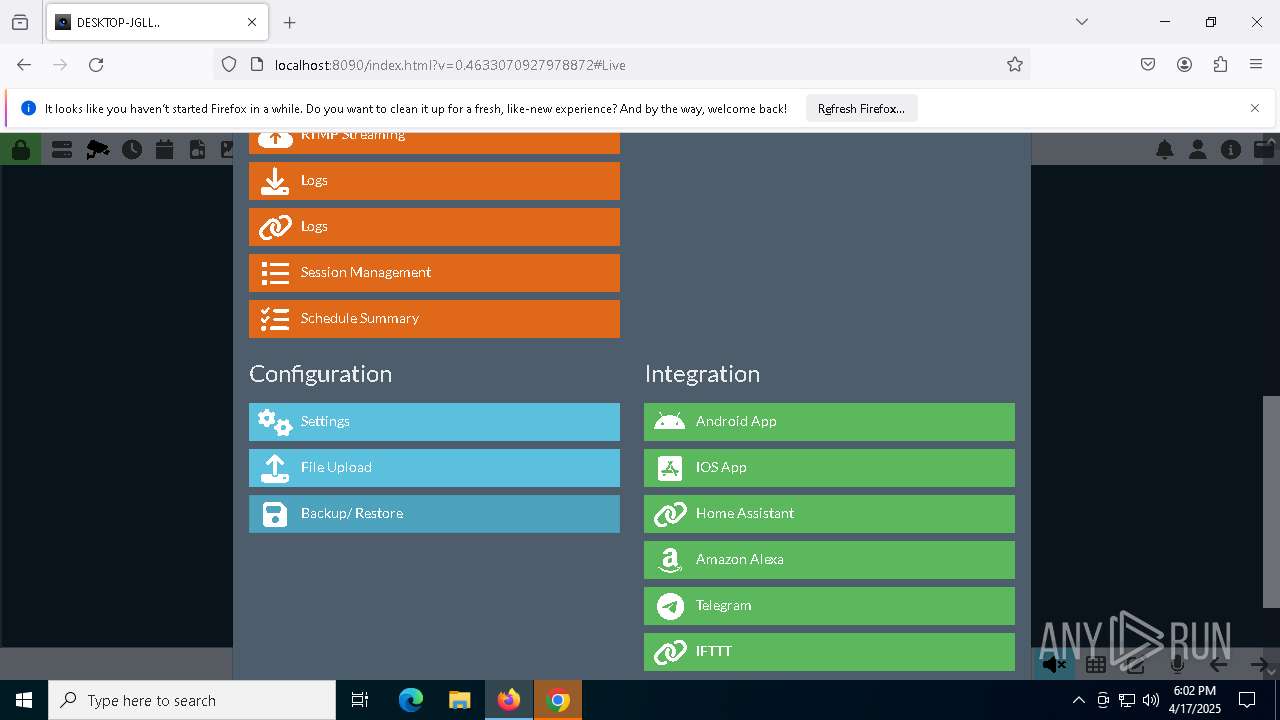Click the video file icon in toolbar
The image size is (1280, 720).
pos(198,150)
